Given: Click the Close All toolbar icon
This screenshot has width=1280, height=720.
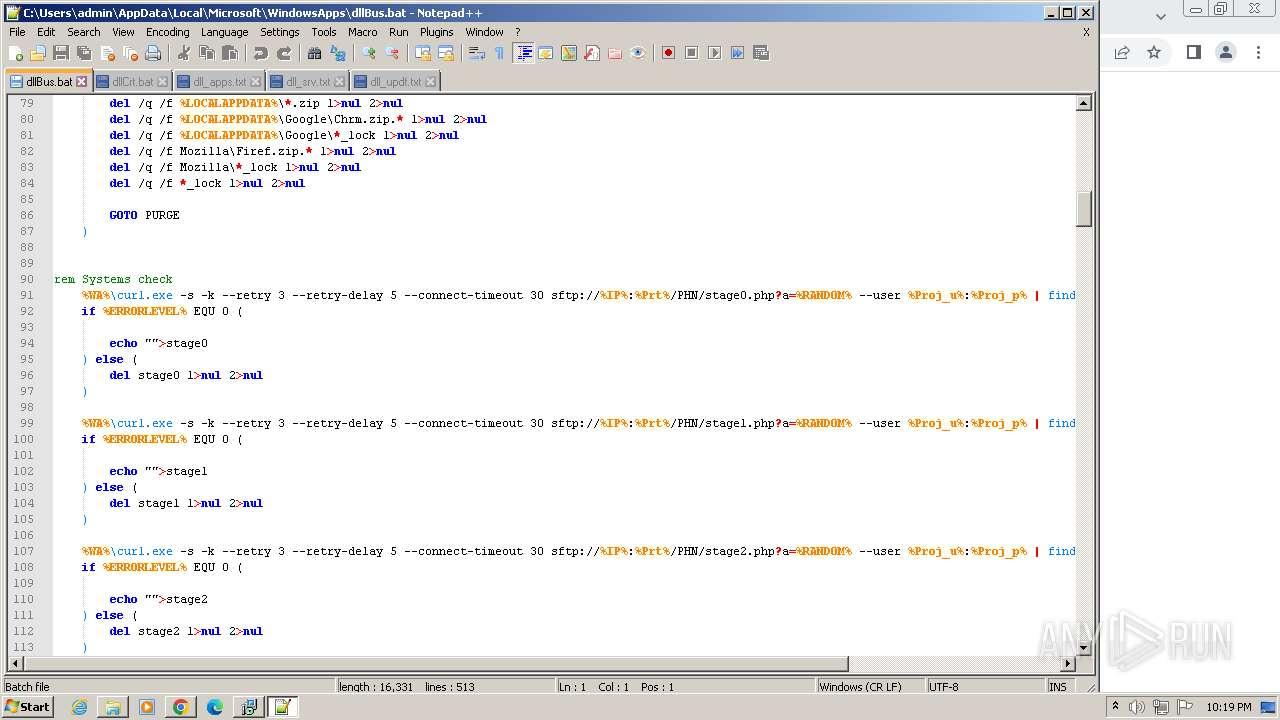Looking at the screenshot, I should (130, 53).
